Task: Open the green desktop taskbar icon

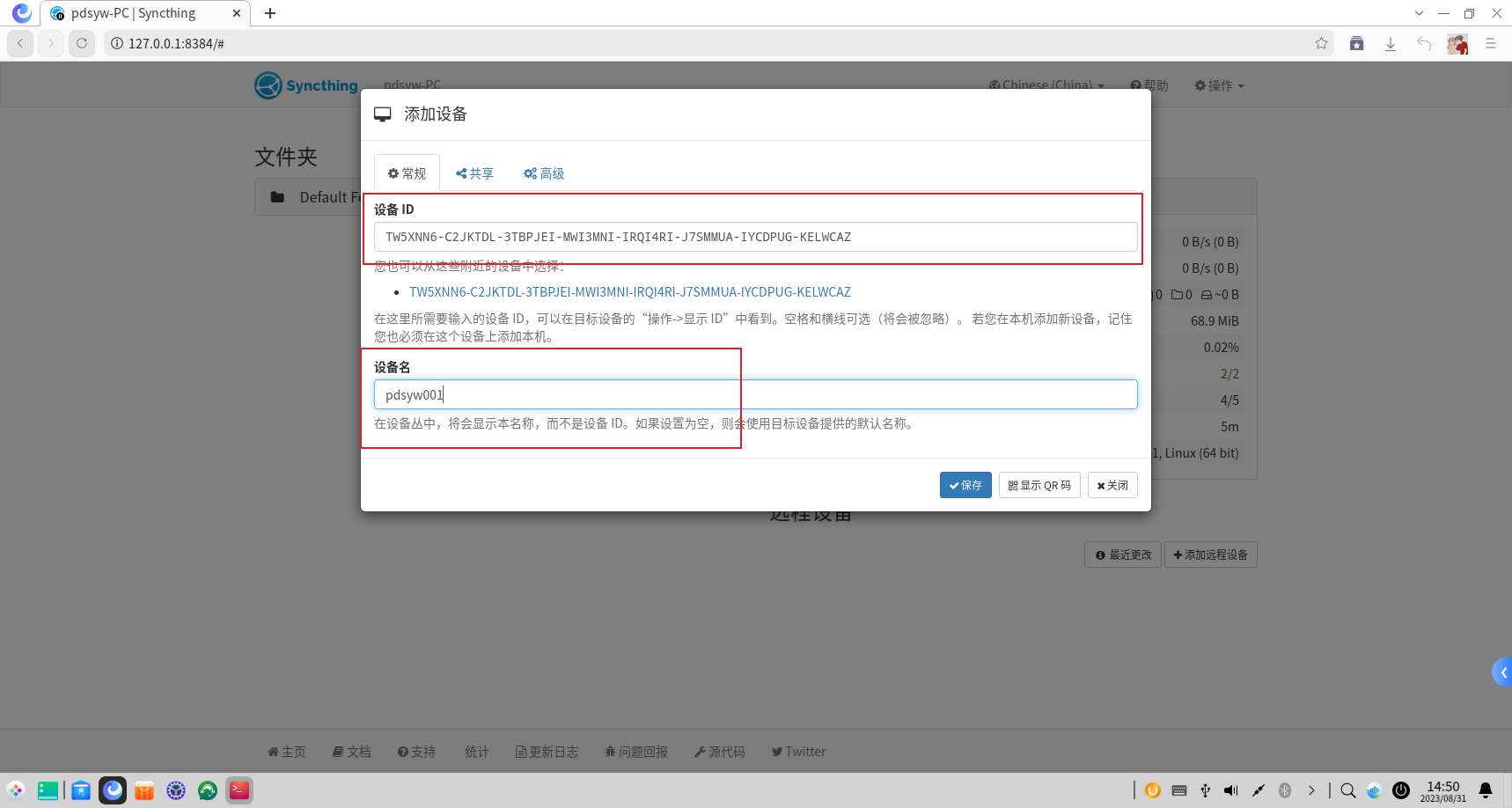Action: [48, 790]
